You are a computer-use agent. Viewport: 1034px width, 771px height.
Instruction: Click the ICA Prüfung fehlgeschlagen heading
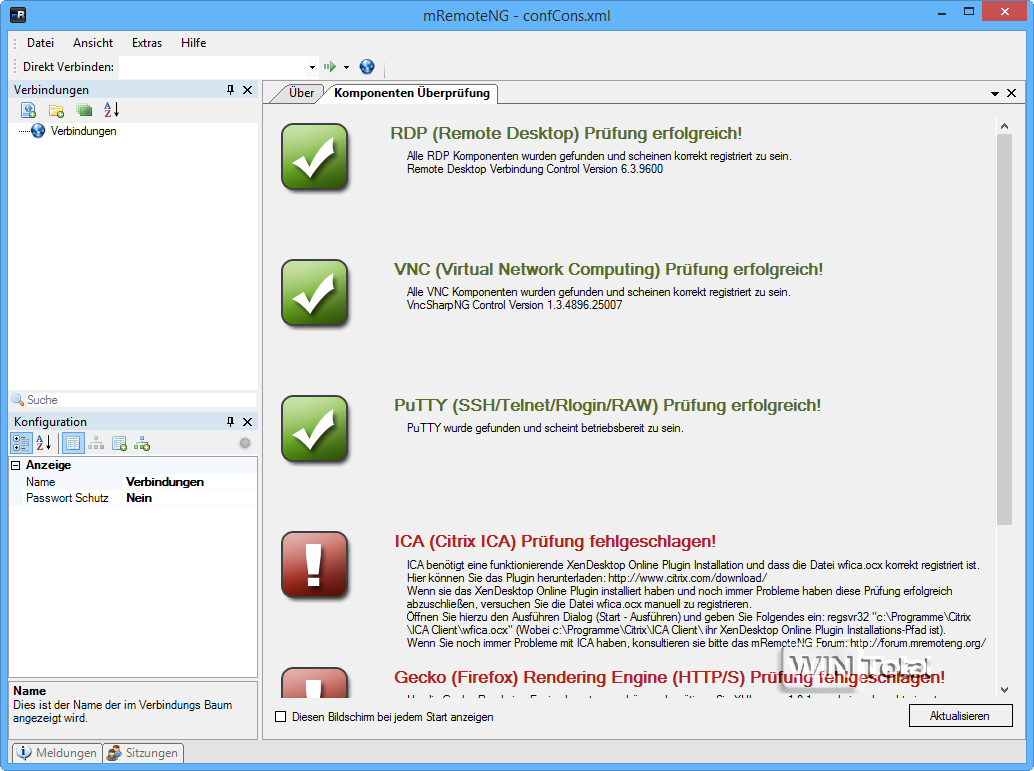pos(555,541)
